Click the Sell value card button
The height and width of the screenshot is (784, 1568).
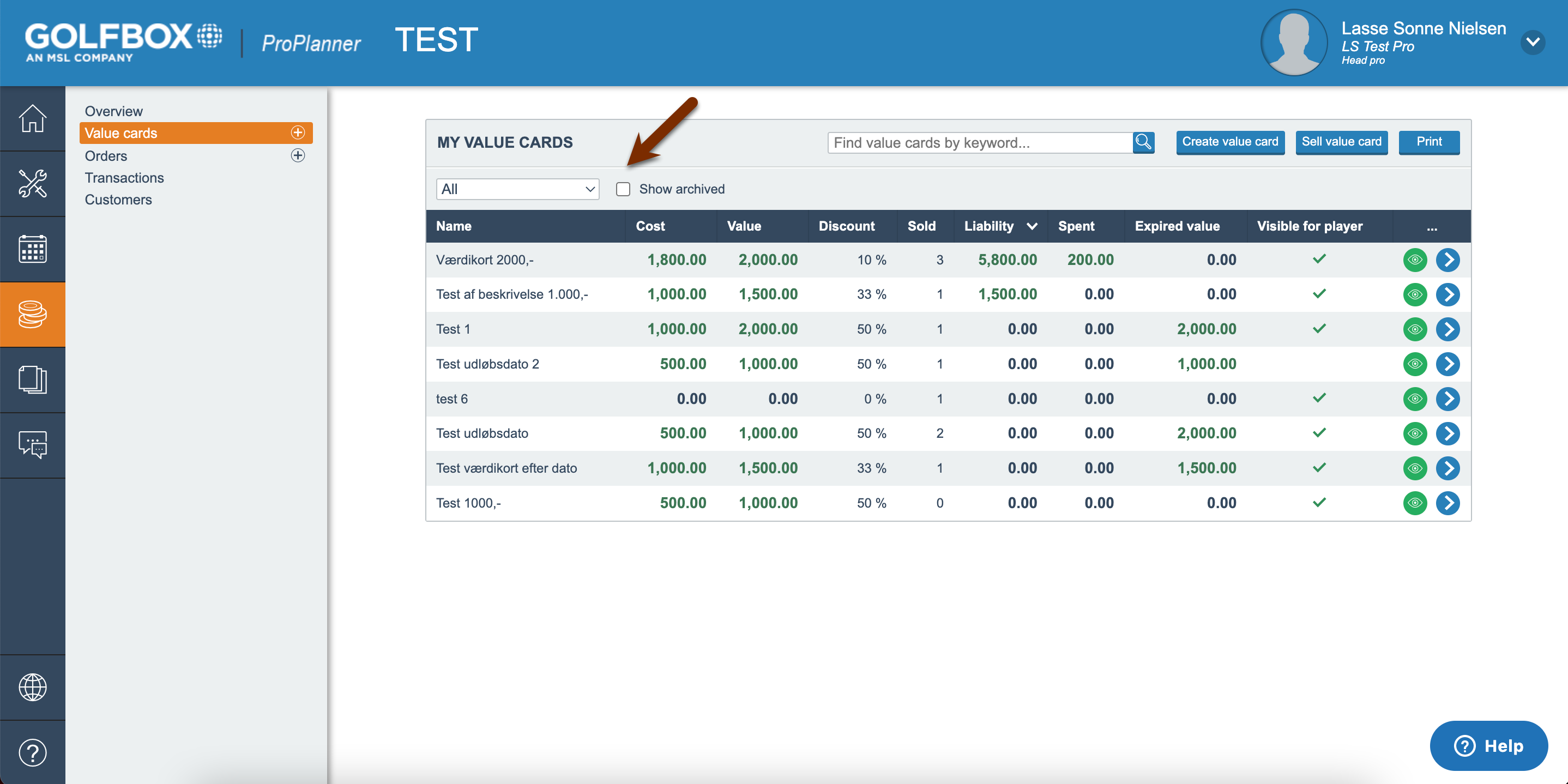pos(1341,142)
